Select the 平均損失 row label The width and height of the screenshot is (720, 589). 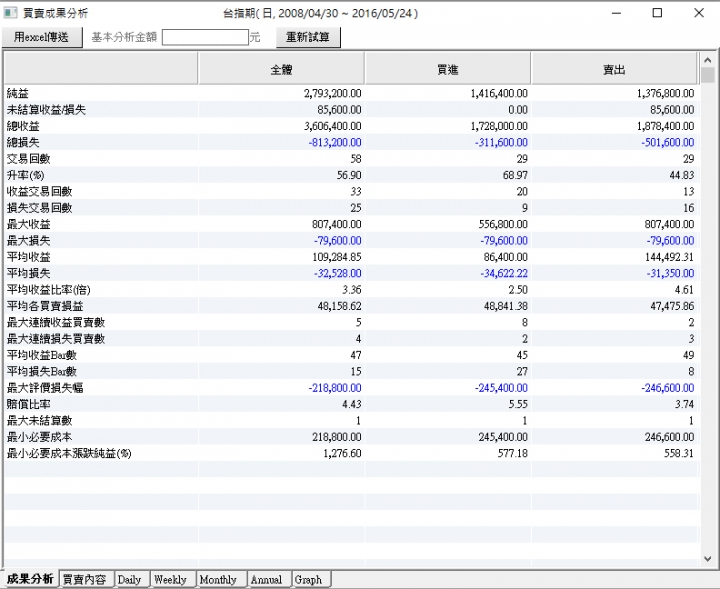(28, 273)
